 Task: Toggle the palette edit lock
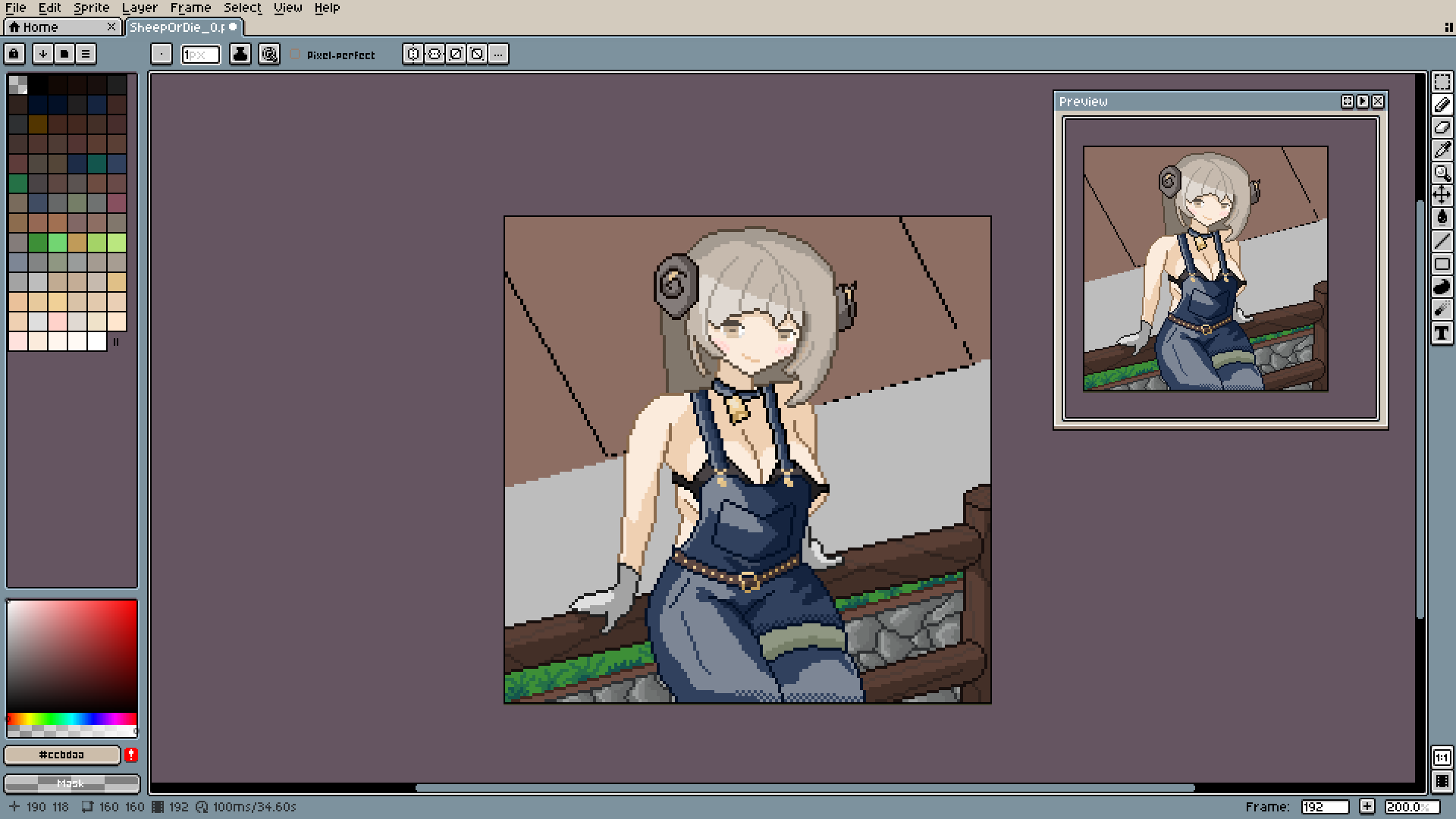point(14,54)
